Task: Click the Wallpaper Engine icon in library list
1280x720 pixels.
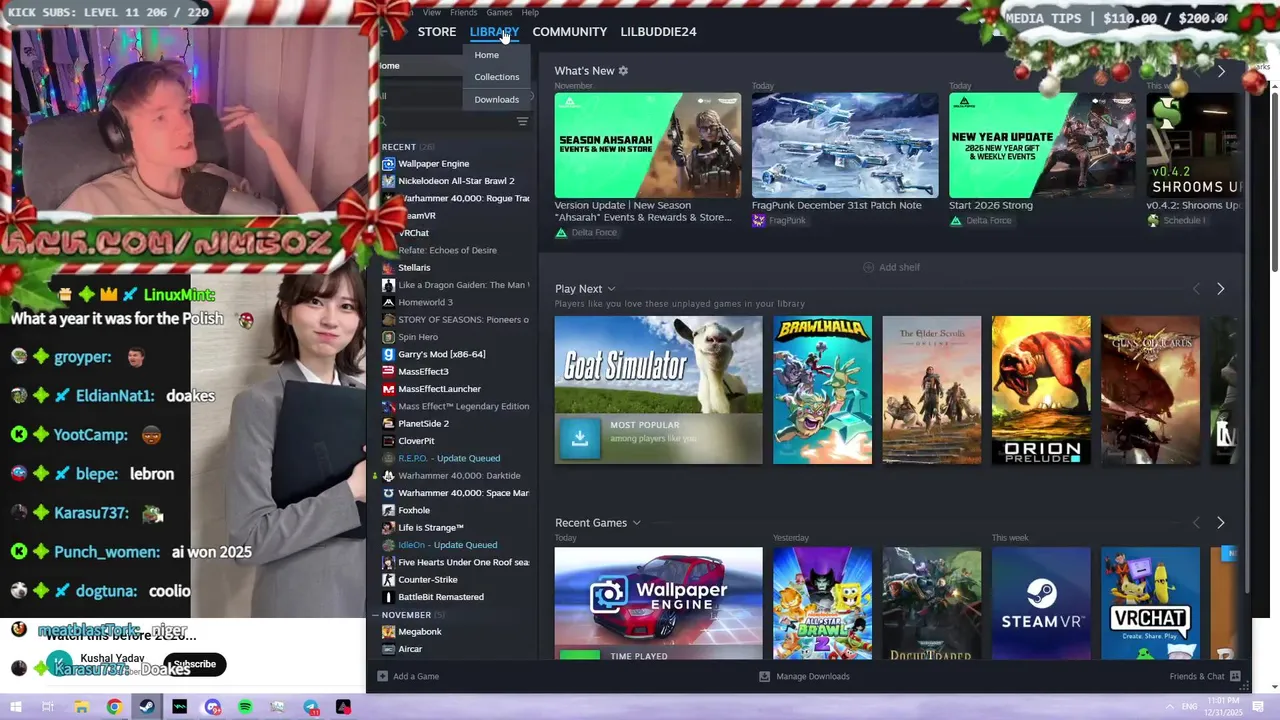Action: pyautogui.click(x=388, y=164)
